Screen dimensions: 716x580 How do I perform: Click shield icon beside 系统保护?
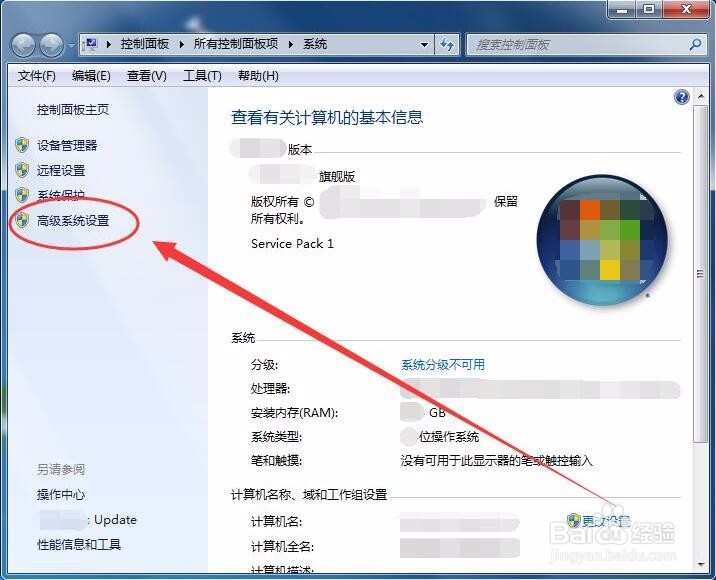pyautogui.click(x=22, y=195)
